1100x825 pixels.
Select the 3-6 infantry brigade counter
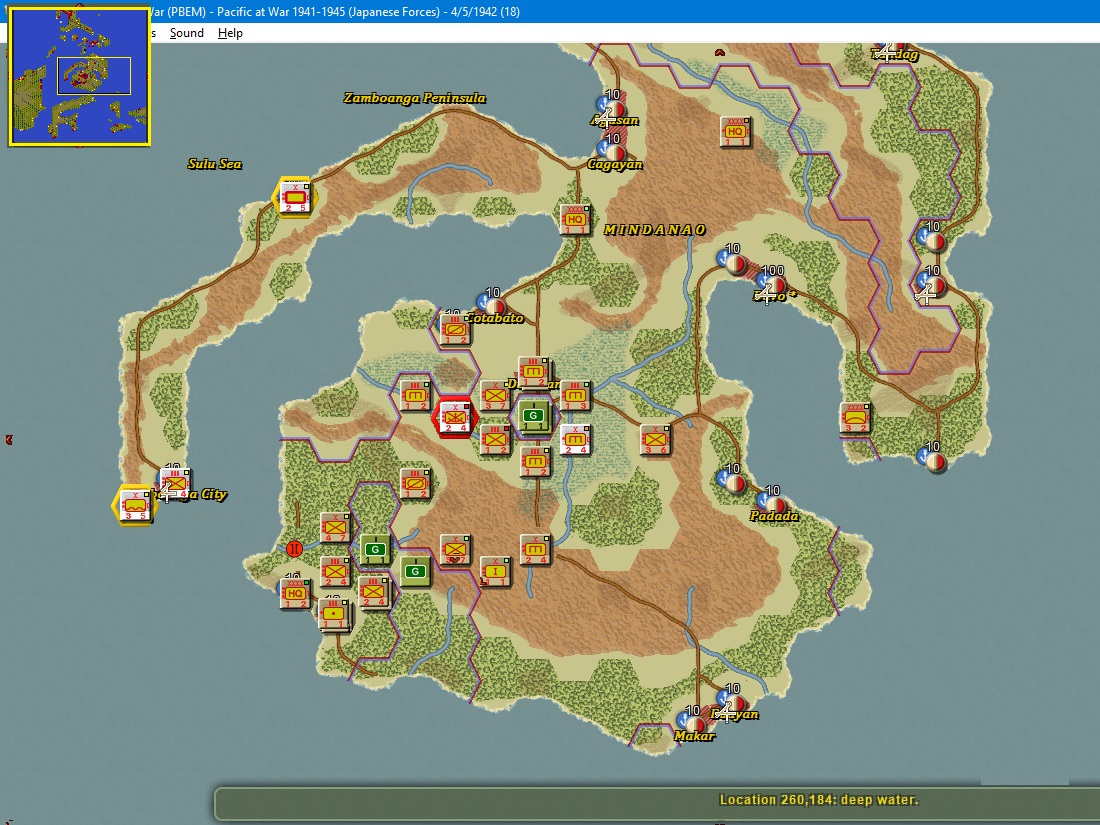[655, 441]
